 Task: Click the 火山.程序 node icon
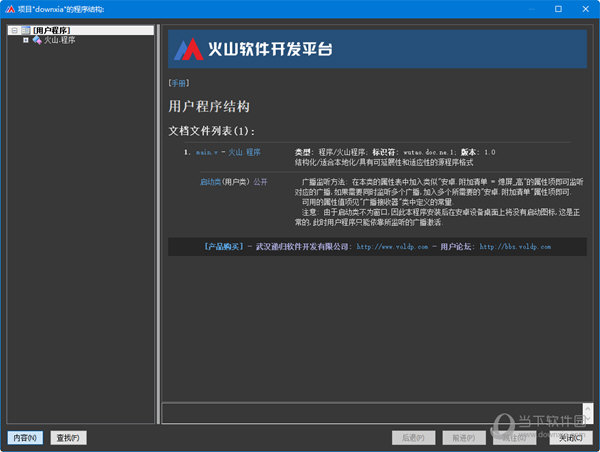37,40
